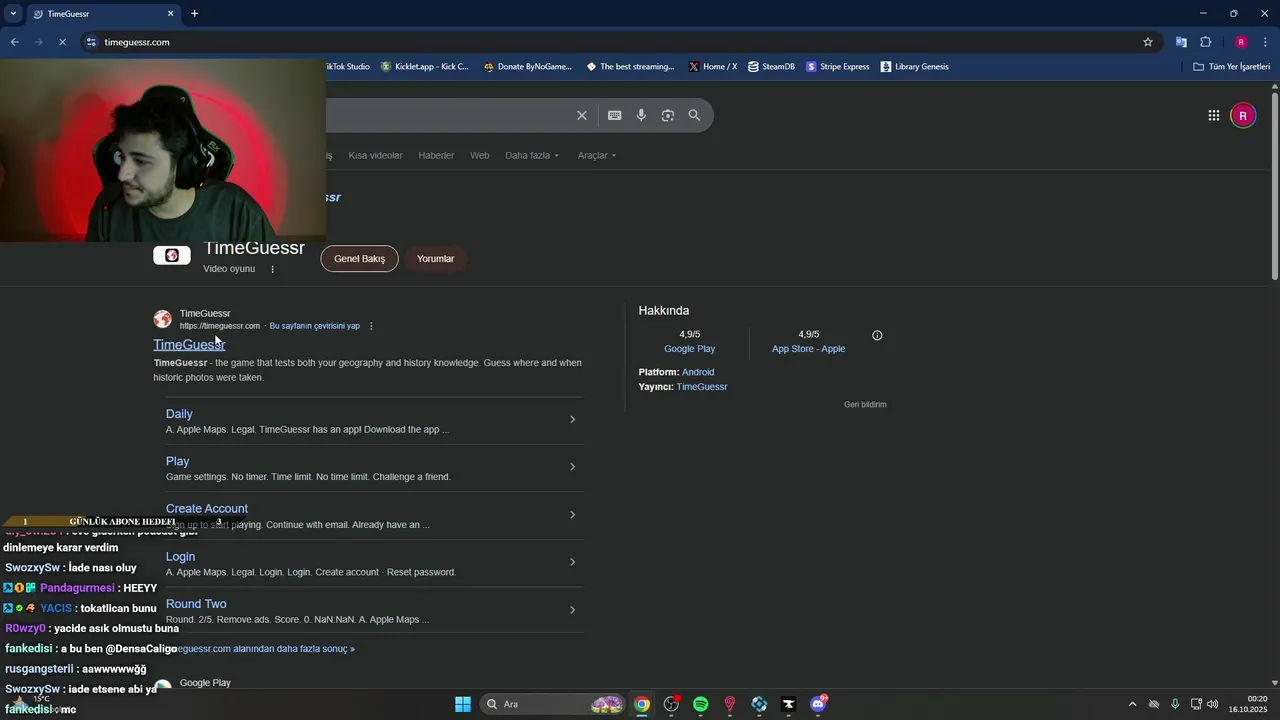Click the Windows taskbar search box Ara
1280x720 pixels.
tap(552, 704)
